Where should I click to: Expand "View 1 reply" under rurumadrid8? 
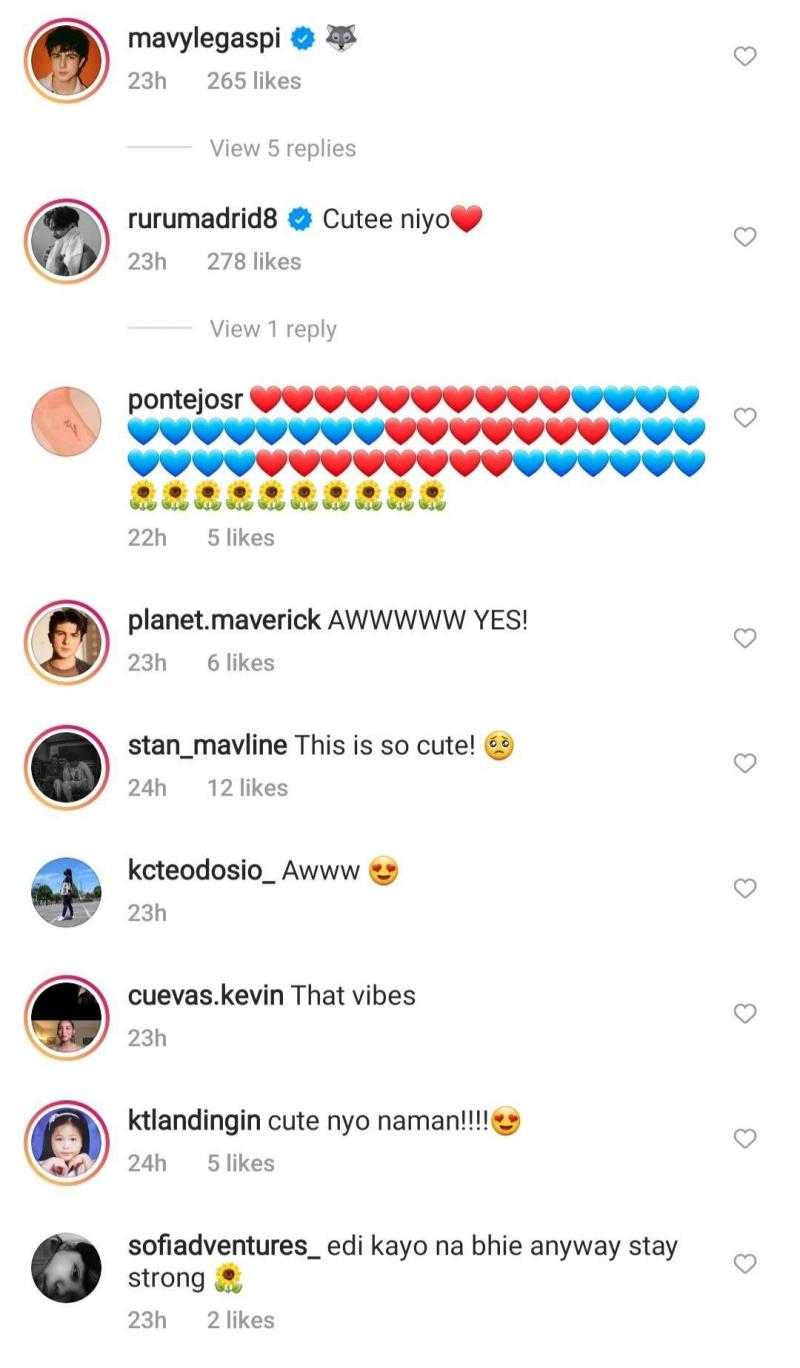tap(272, 329)
